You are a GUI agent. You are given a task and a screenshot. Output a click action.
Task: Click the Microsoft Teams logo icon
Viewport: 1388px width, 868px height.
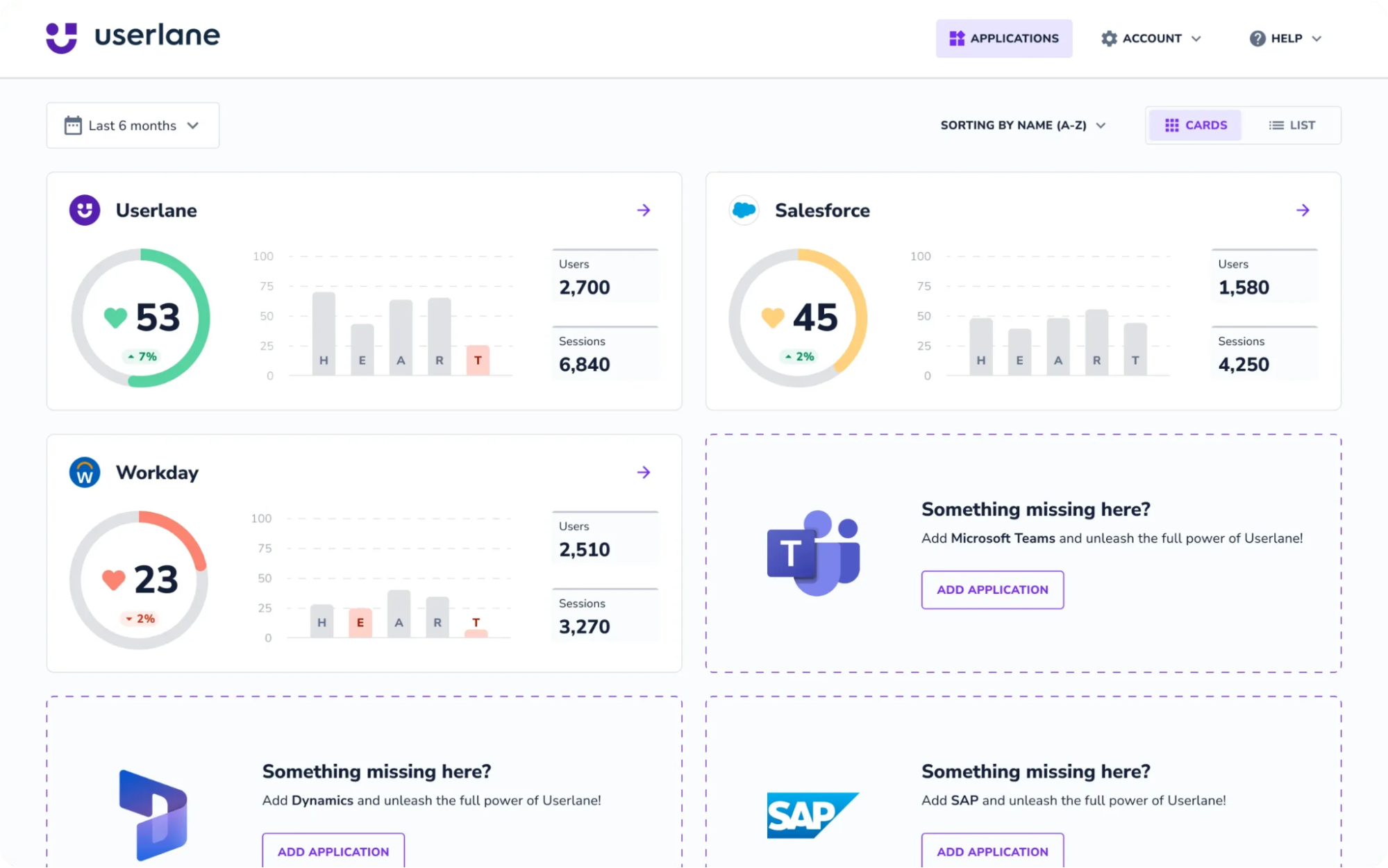tap(813, 553)
